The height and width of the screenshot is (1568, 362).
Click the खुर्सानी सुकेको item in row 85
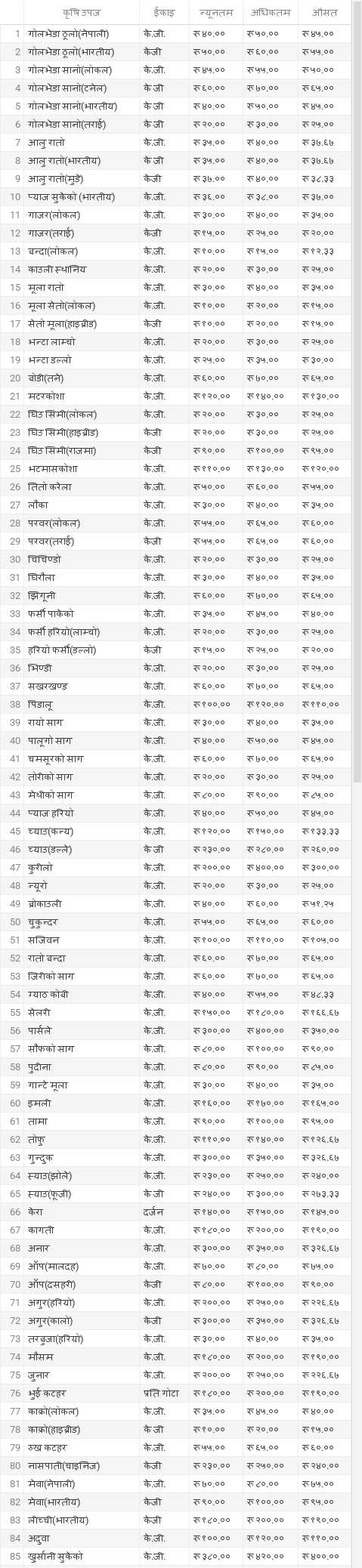click(55, 1557)
